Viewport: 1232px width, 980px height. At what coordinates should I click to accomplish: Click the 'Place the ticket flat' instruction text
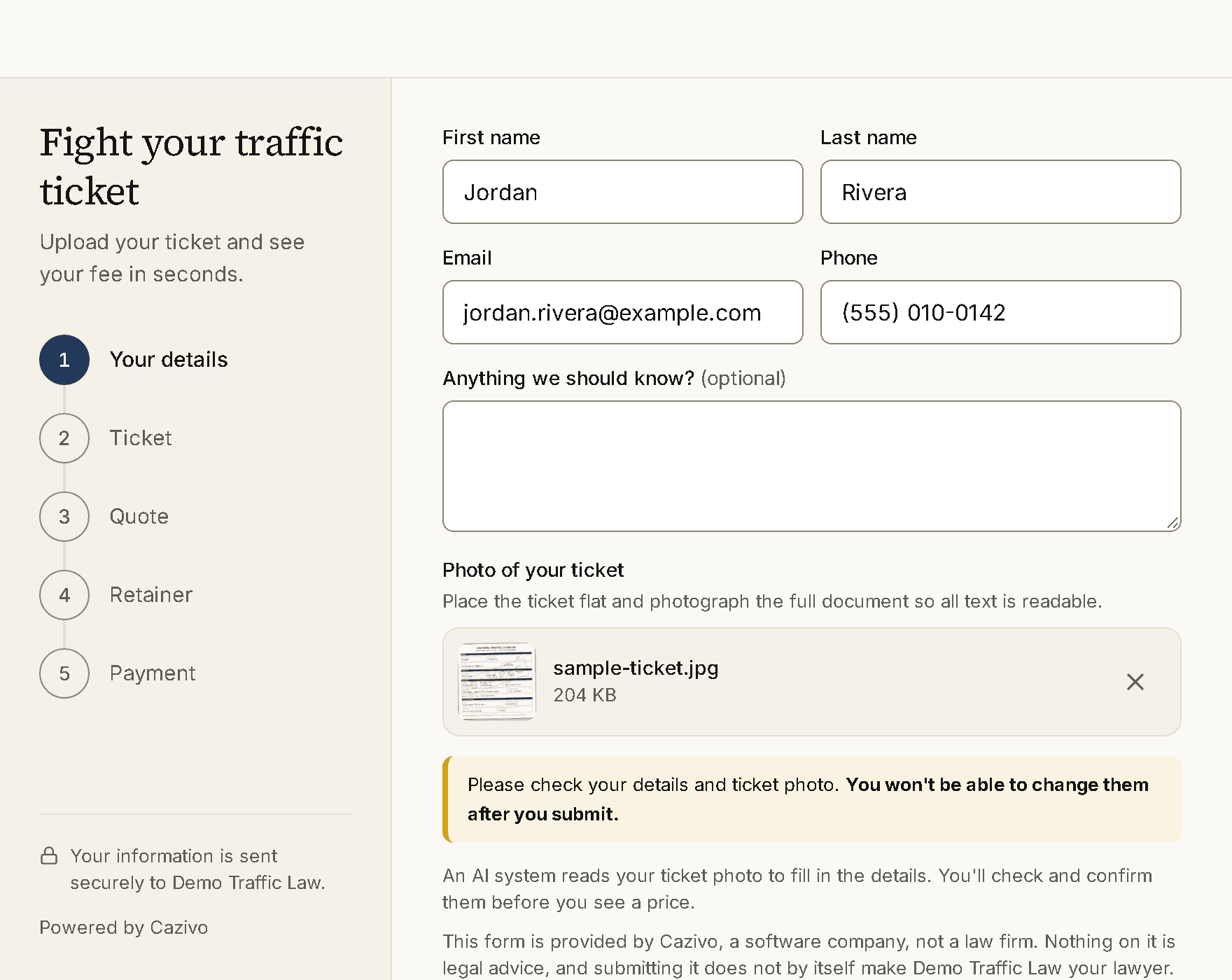[x=772, y=601]
